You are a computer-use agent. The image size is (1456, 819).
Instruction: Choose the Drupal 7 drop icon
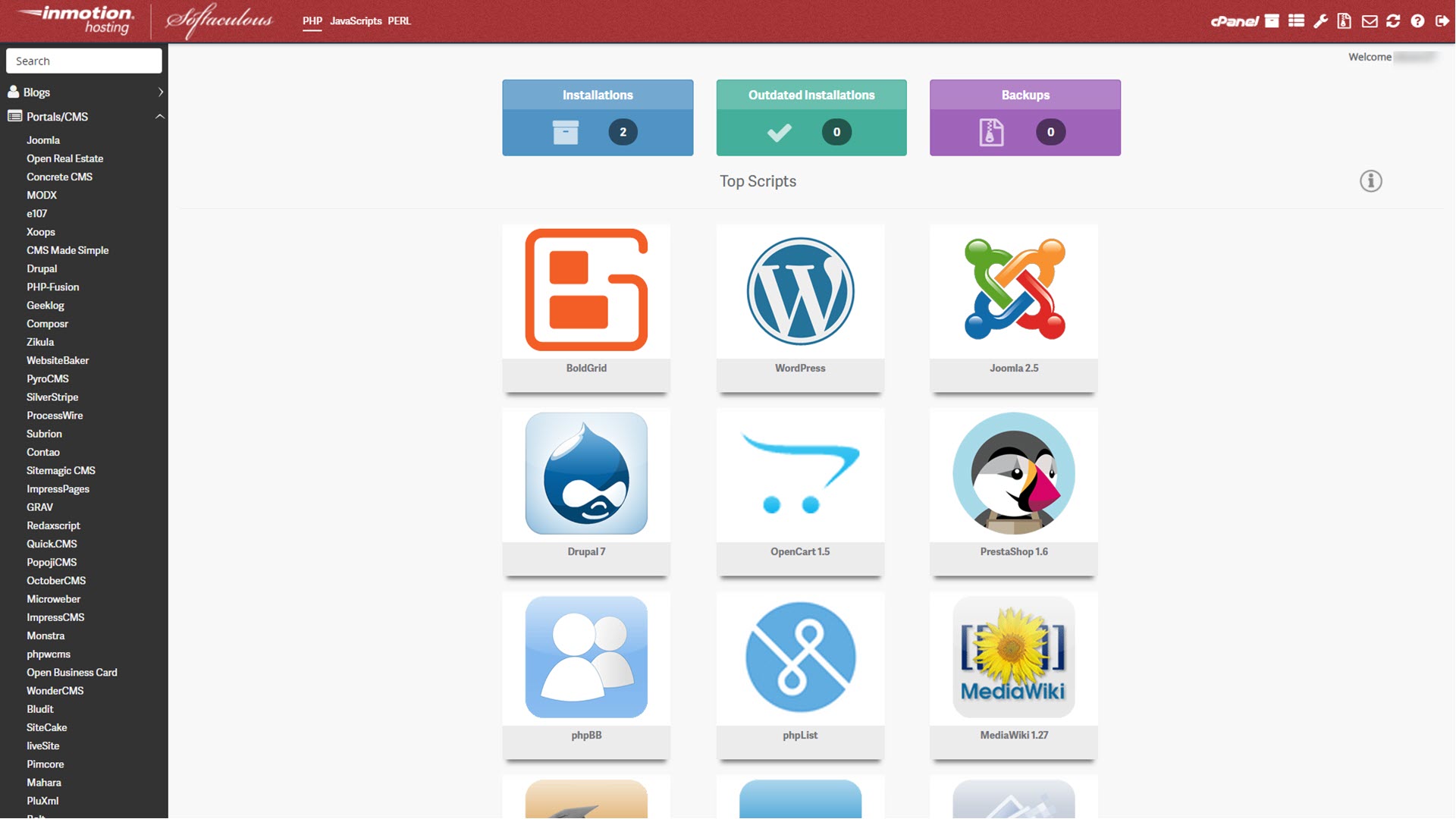point(586,473)
